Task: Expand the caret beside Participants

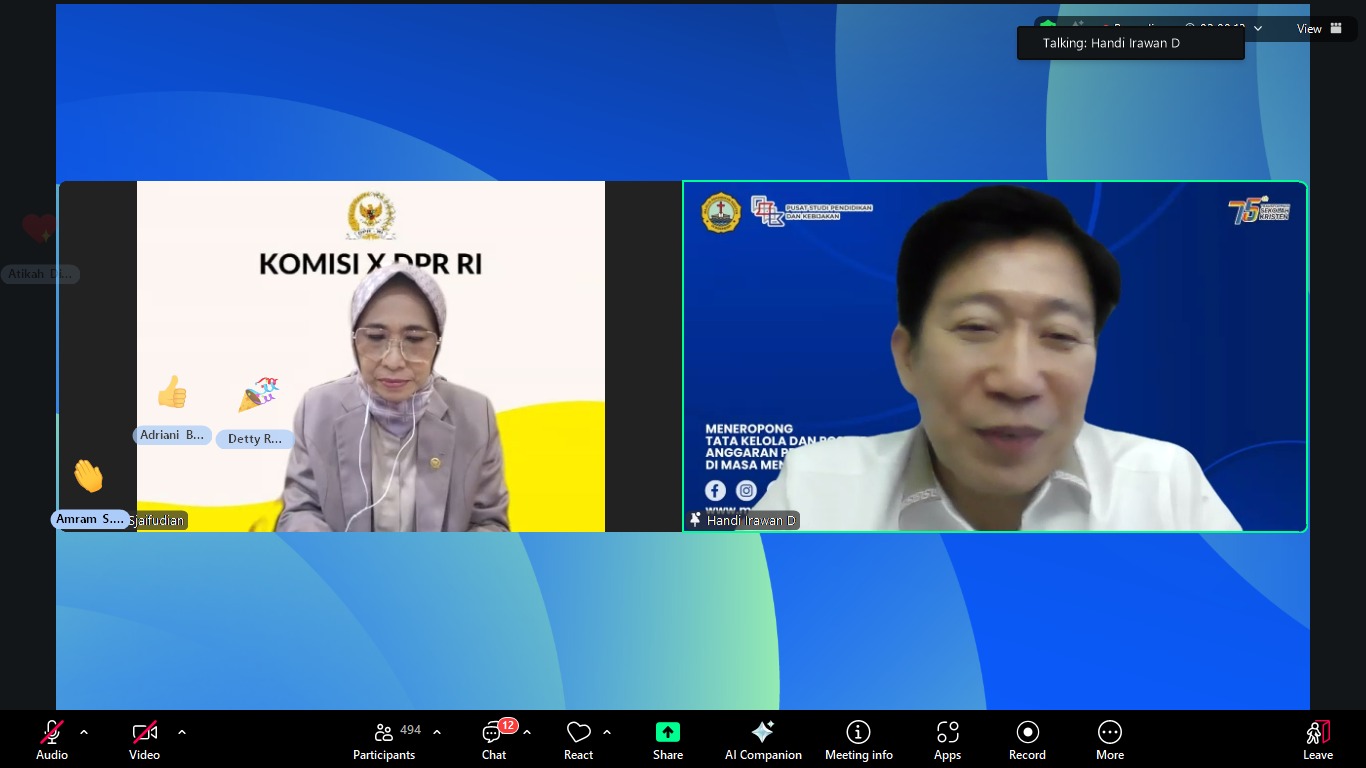Action: (437, 732)
